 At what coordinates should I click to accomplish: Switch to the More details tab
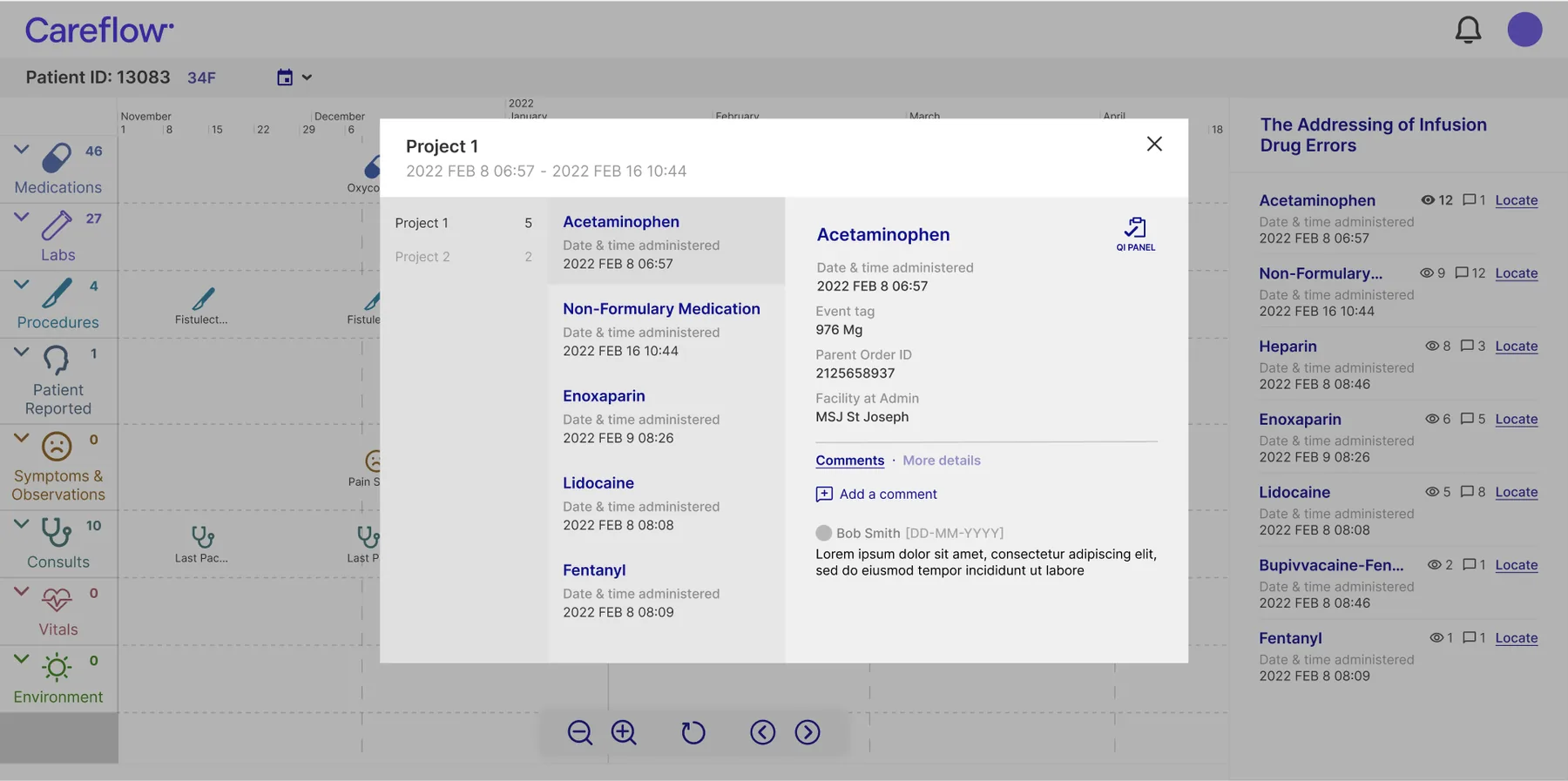coord(942,461)
